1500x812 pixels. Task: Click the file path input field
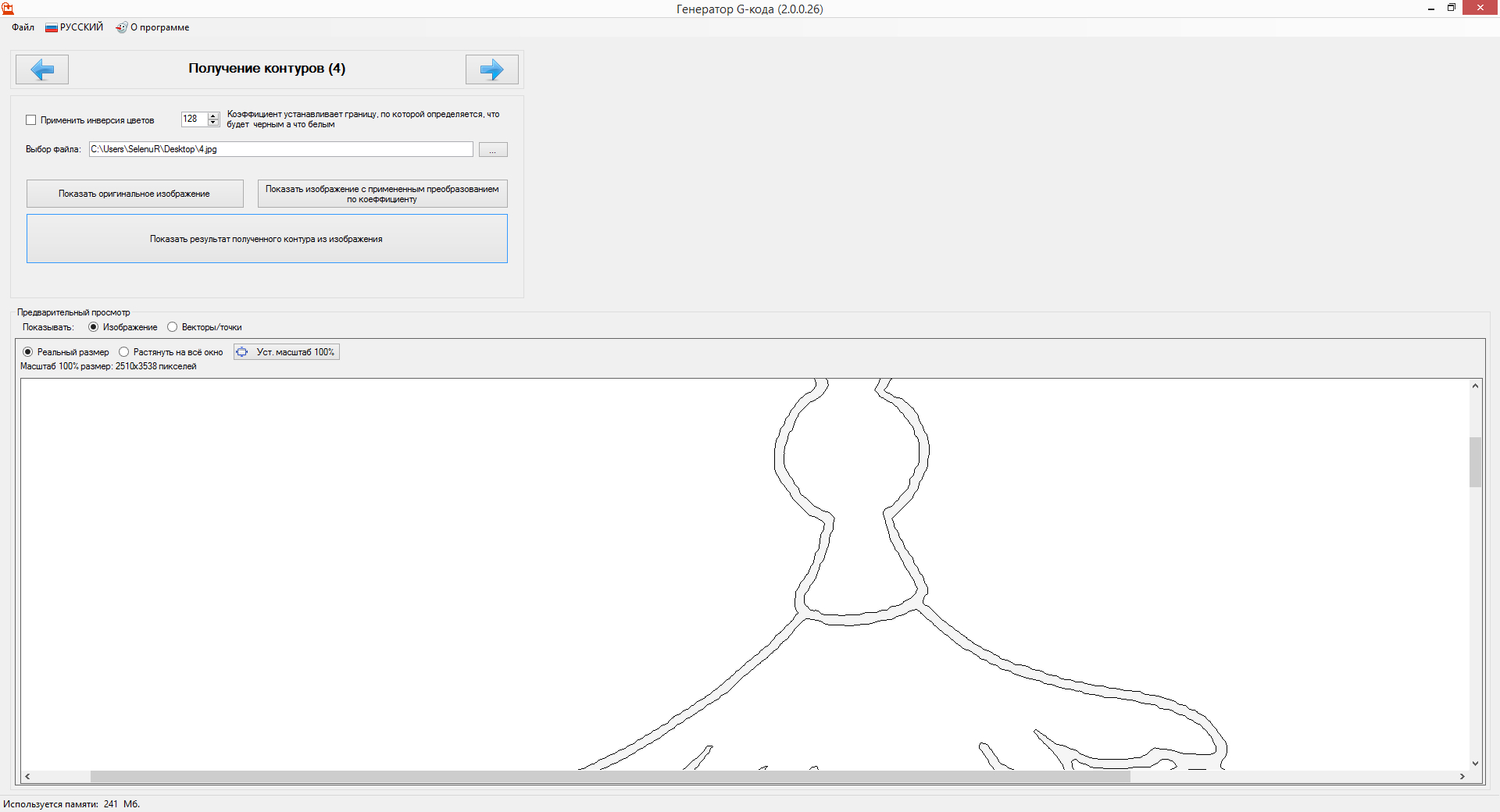coord(281,149)
